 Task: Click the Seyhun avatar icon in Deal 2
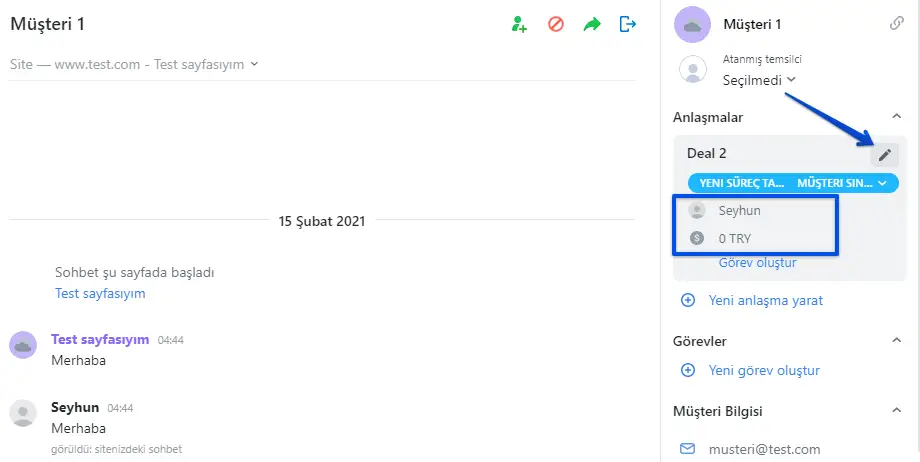pos(696,210)
